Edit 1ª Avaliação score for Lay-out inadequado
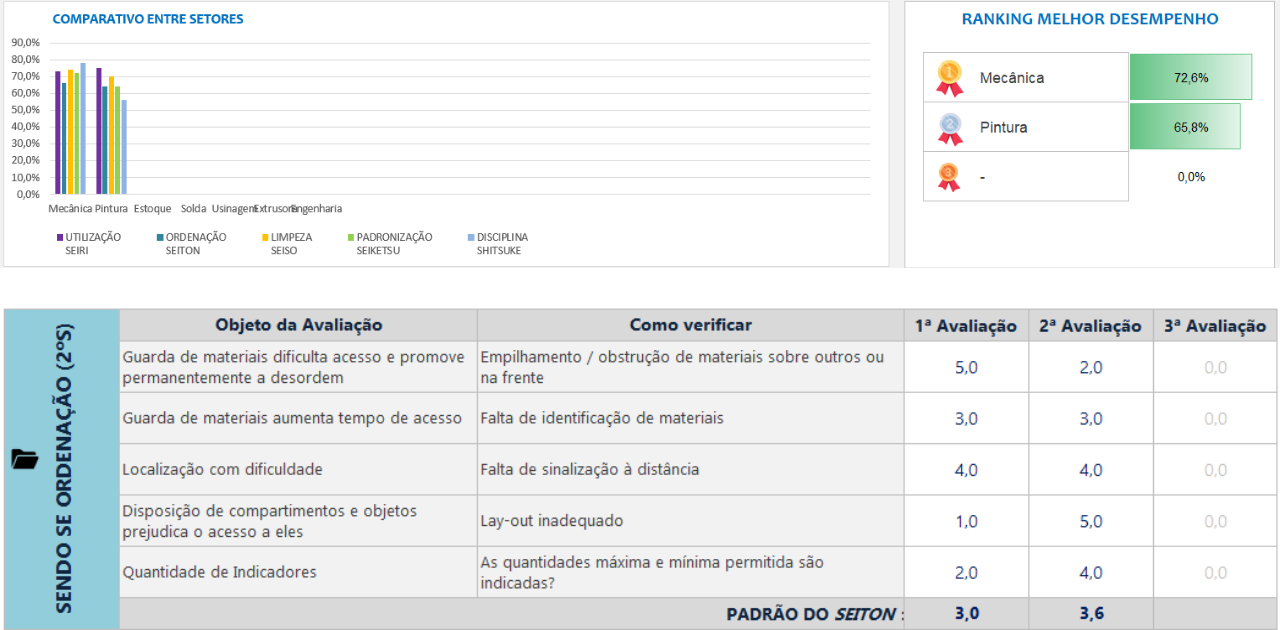The image size is (1280, 630). point(966,521)
